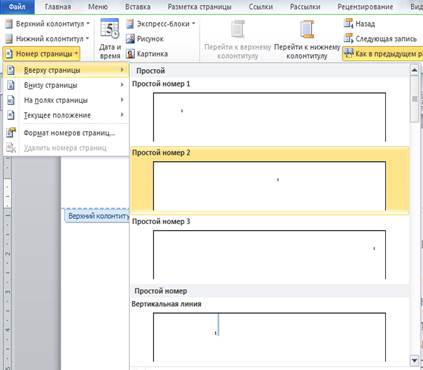Switch to the Вставка tab
Screen dimensions: 423x370
tap(138, 7)
